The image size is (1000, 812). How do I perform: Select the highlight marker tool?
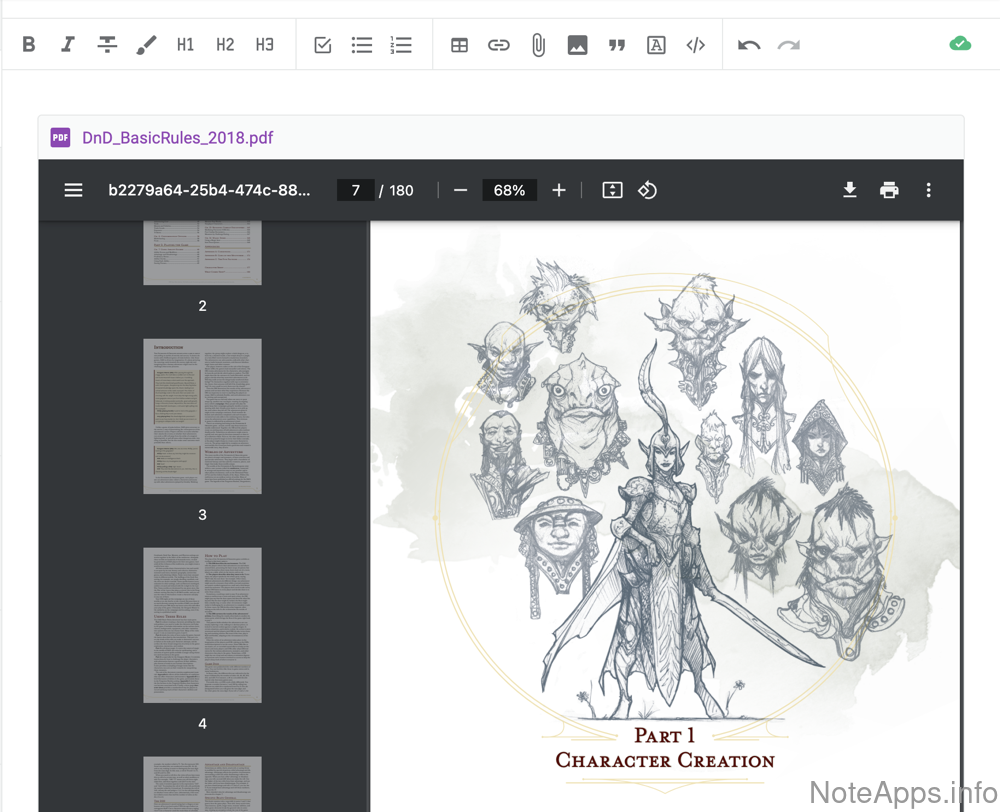[146, 45]
